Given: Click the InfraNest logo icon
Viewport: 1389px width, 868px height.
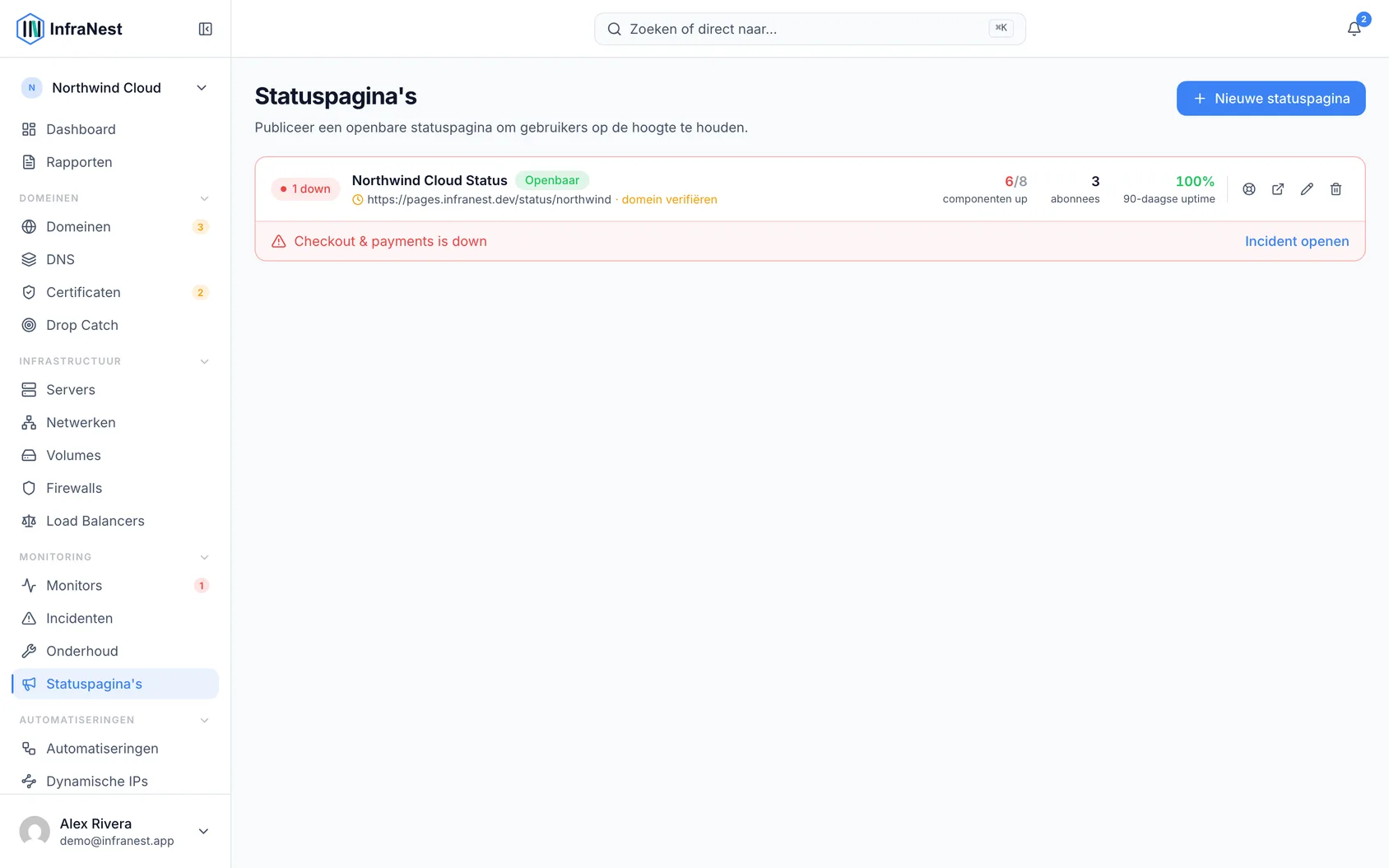Looking at the screenshot, I should [x=30, y=29].
